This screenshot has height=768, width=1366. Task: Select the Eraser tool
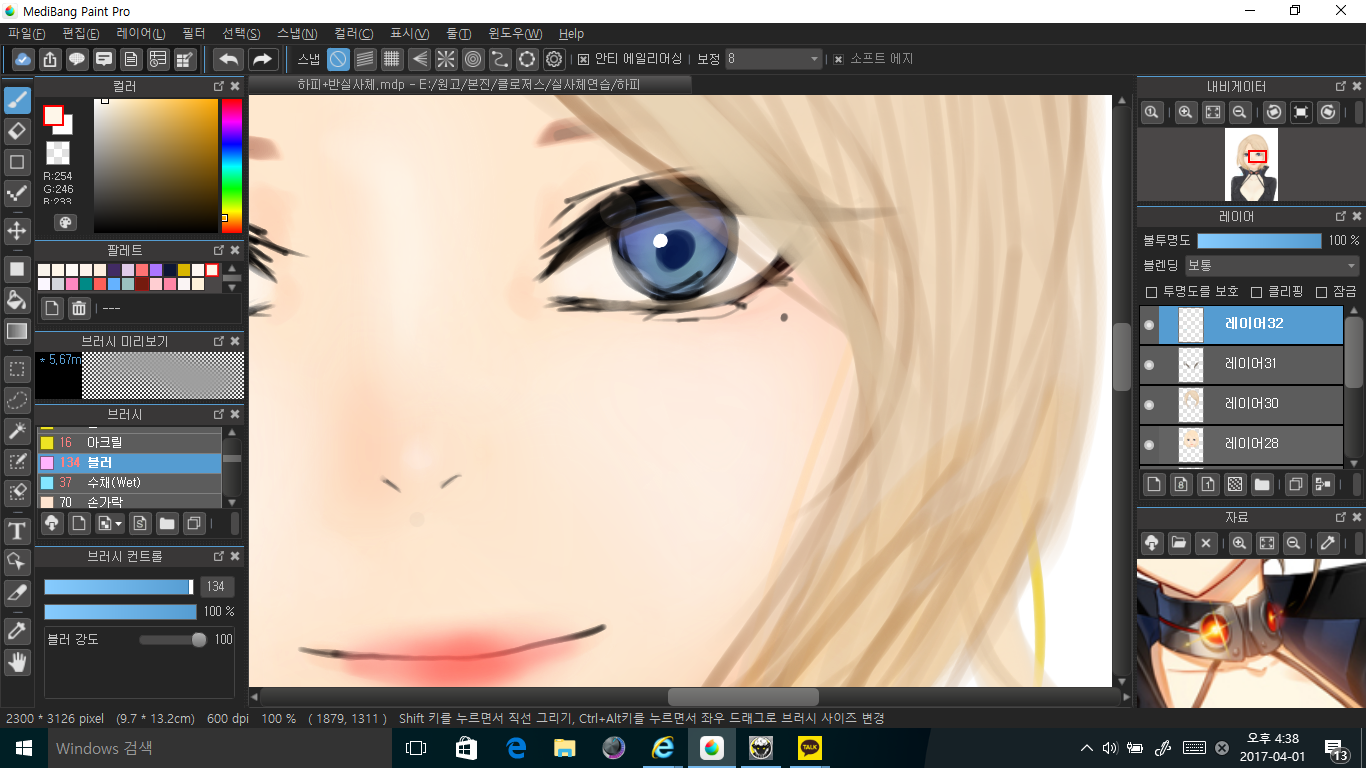pos(17,132)
